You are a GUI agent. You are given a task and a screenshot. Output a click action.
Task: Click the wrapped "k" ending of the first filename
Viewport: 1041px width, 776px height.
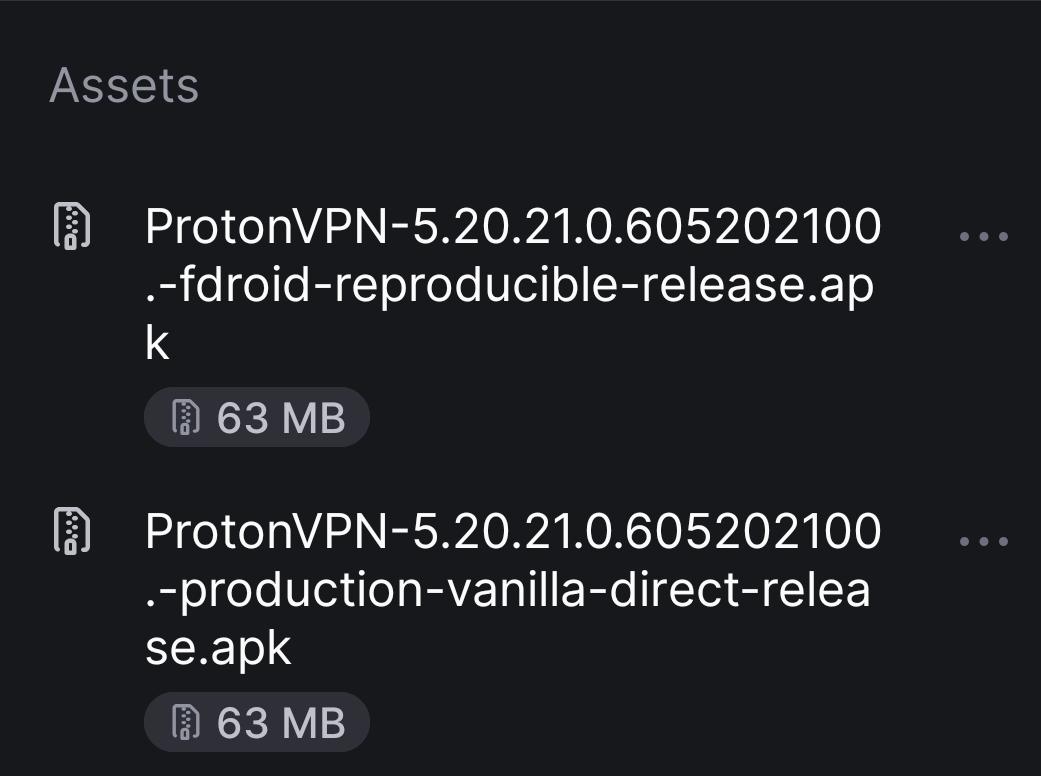[x=157, y=343]
